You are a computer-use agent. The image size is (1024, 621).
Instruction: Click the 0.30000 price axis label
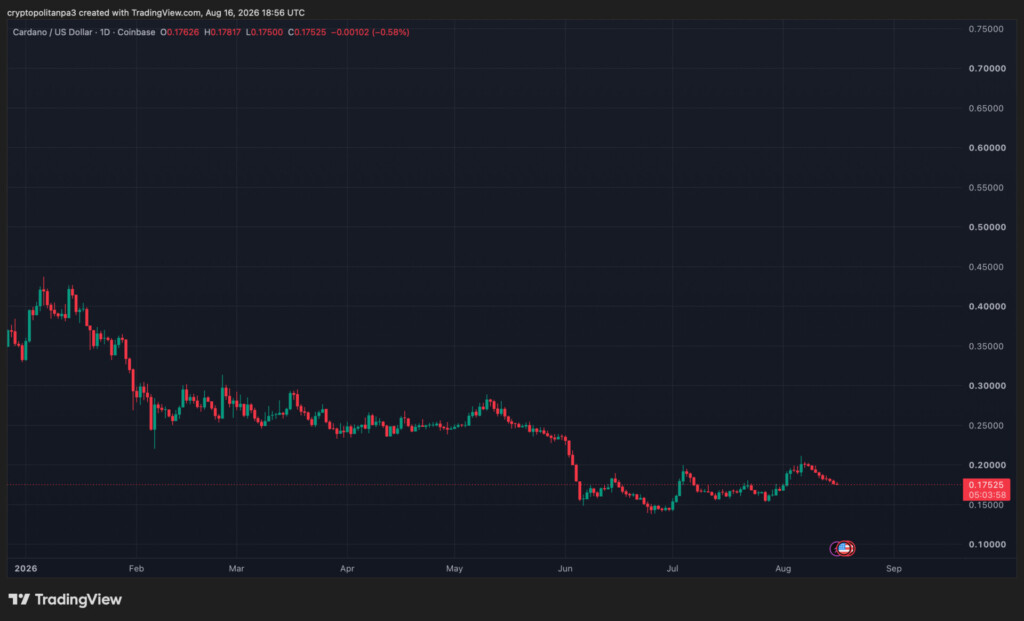tap(986, 386)
